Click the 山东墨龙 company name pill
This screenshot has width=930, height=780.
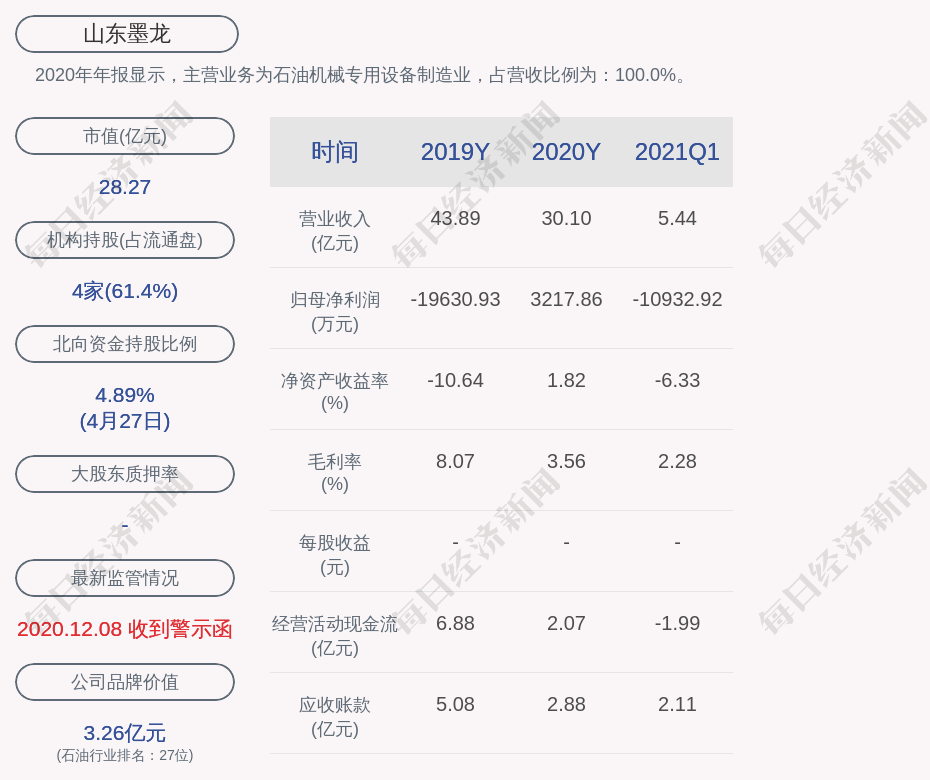tap(127, 34)
